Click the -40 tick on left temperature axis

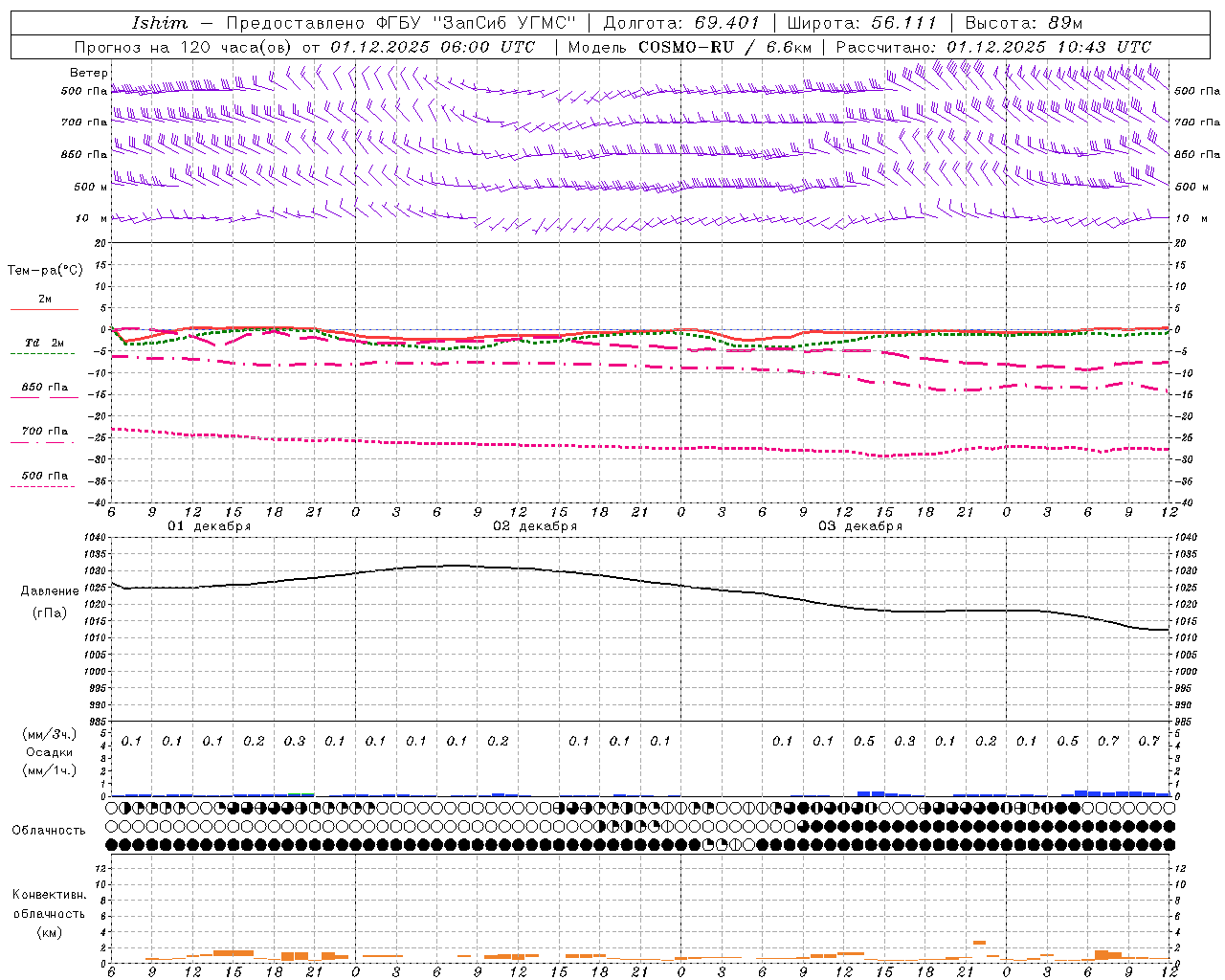point(97,502)
